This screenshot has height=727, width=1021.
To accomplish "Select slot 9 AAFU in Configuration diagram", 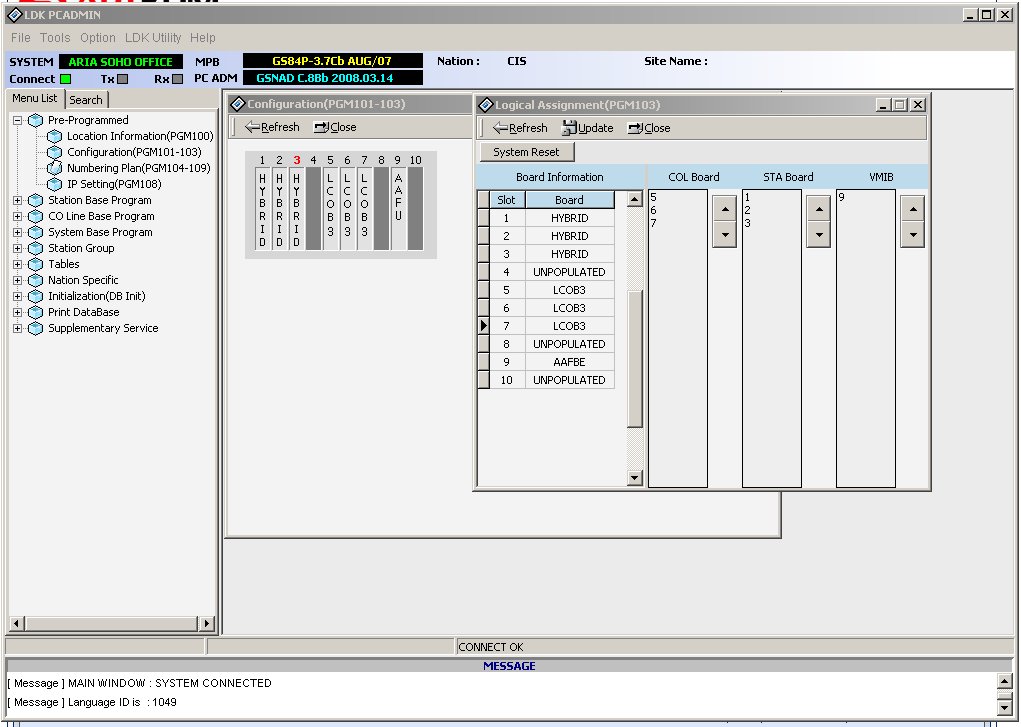I will click(399, 208).
